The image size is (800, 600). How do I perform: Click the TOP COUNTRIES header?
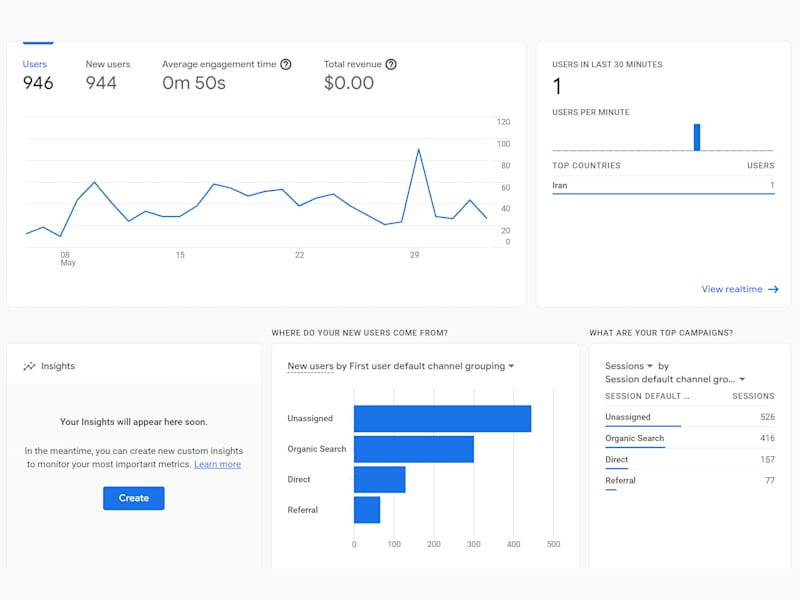[586, 165]
